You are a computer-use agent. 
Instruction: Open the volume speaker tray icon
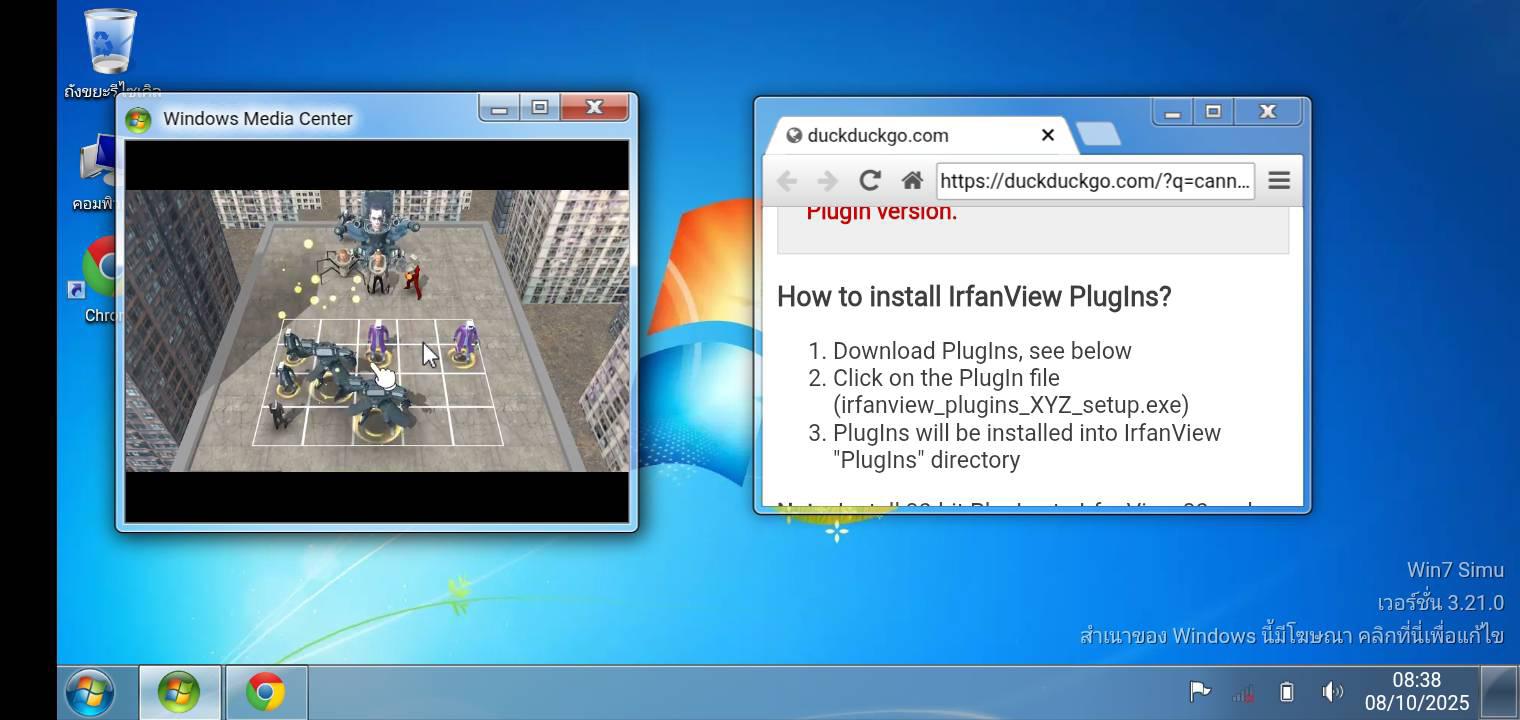click(x=1332, y=691)
